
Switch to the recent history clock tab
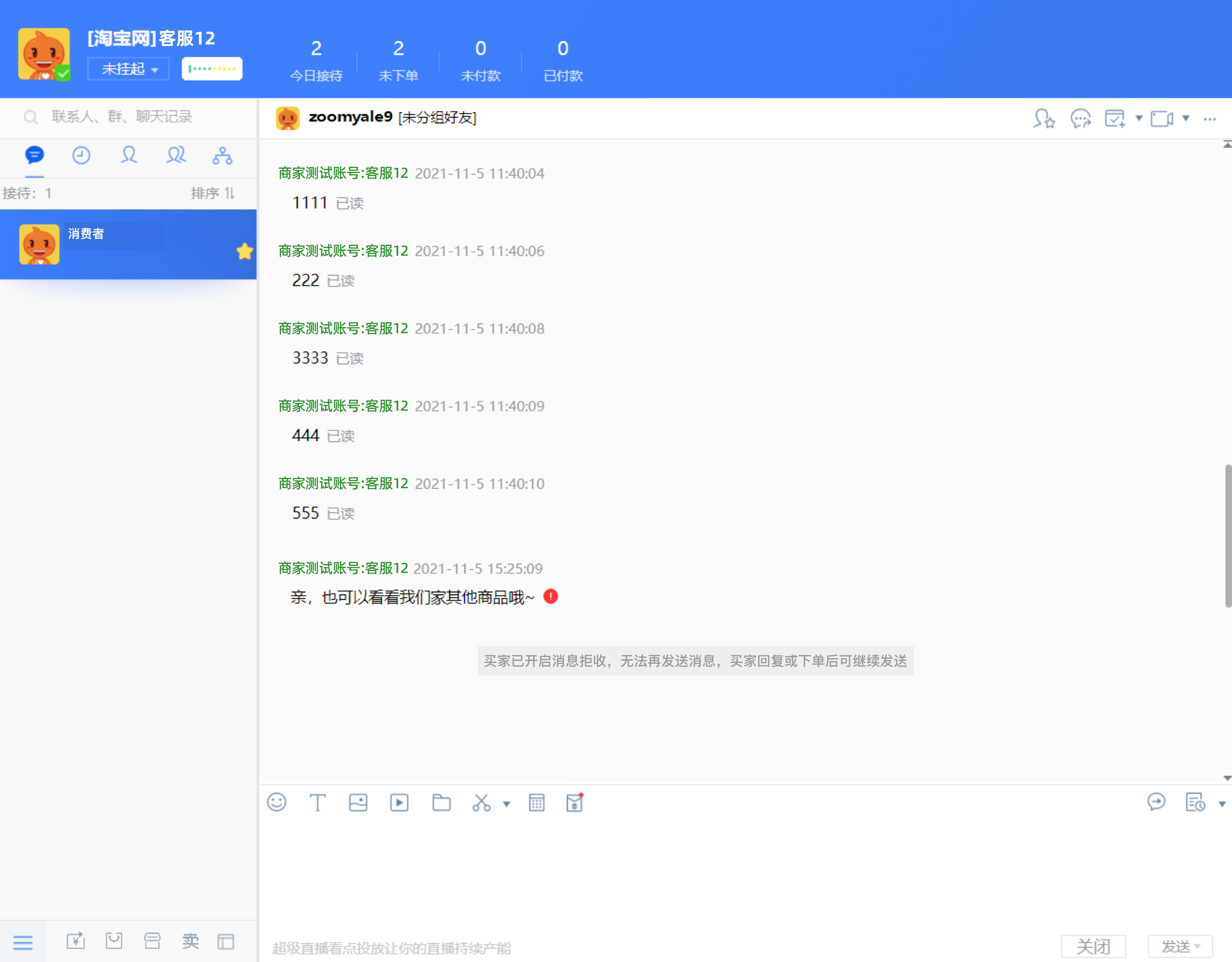click(x=81, y=155)
